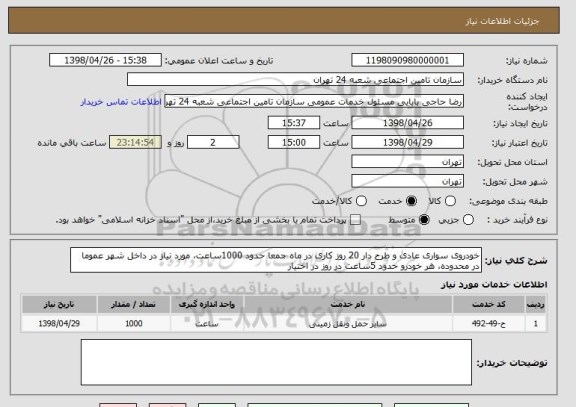Image resolution: width=576 pixels, height=407 pixels.
Task: Click the buyer organization name field
Action: point(295,79)
